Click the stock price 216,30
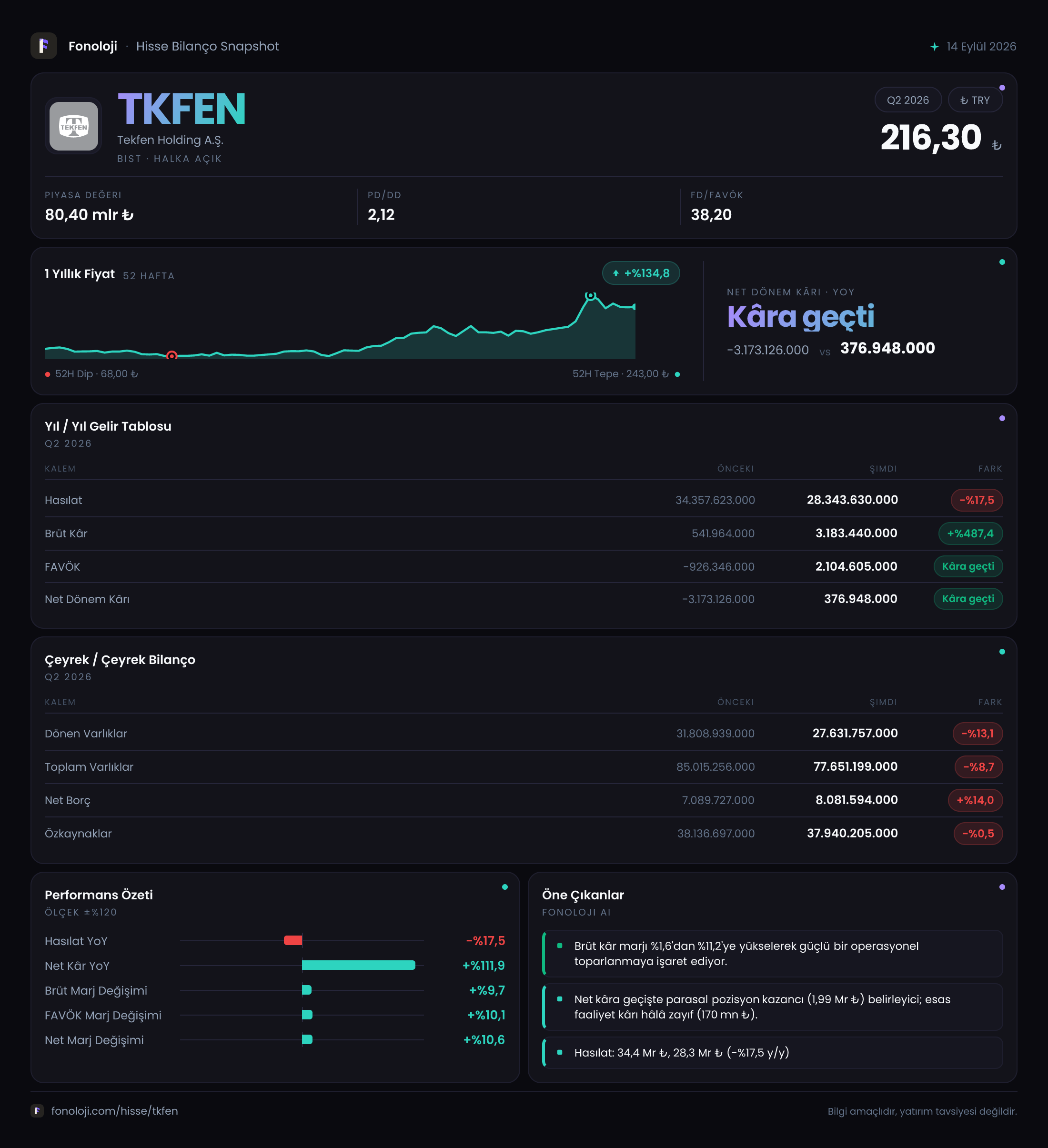The image size is (1048, 1148). click(931, 138)
